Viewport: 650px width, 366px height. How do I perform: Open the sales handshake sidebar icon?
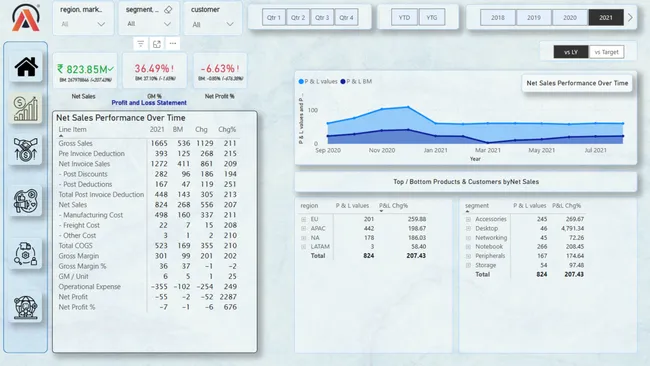point(26,150)
